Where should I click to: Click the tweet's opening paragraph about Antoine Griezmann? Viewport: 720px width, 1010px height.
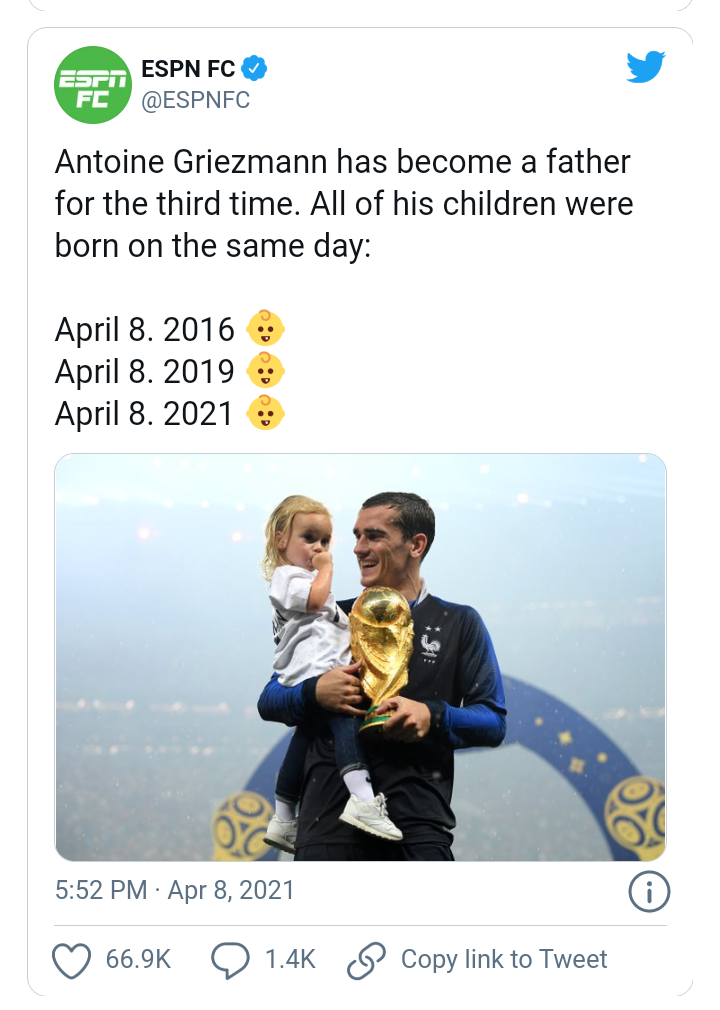tap(343, 203)
